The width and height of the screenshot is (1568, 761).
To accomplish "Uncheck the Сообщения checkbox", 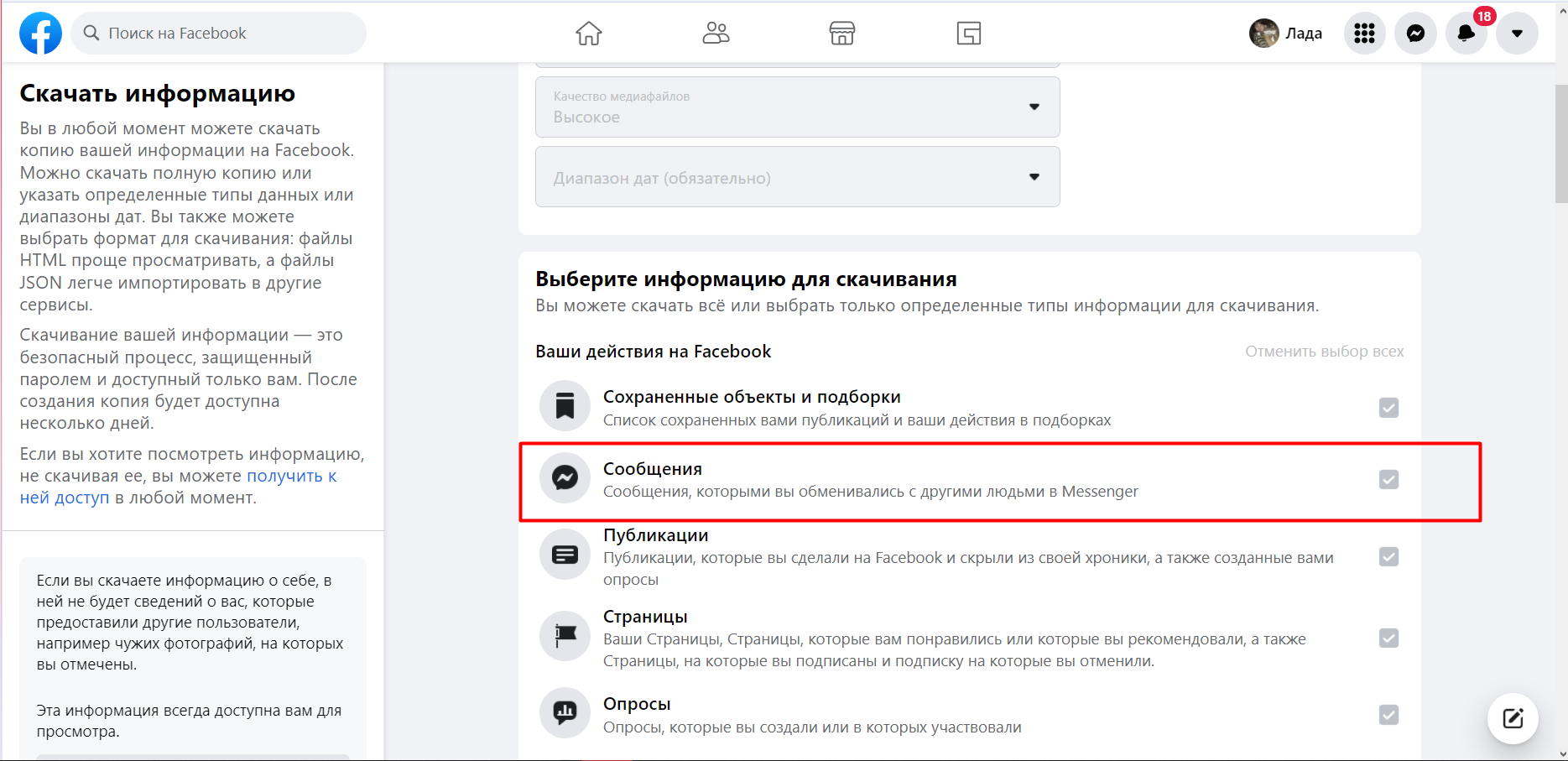I will 1388,479.
